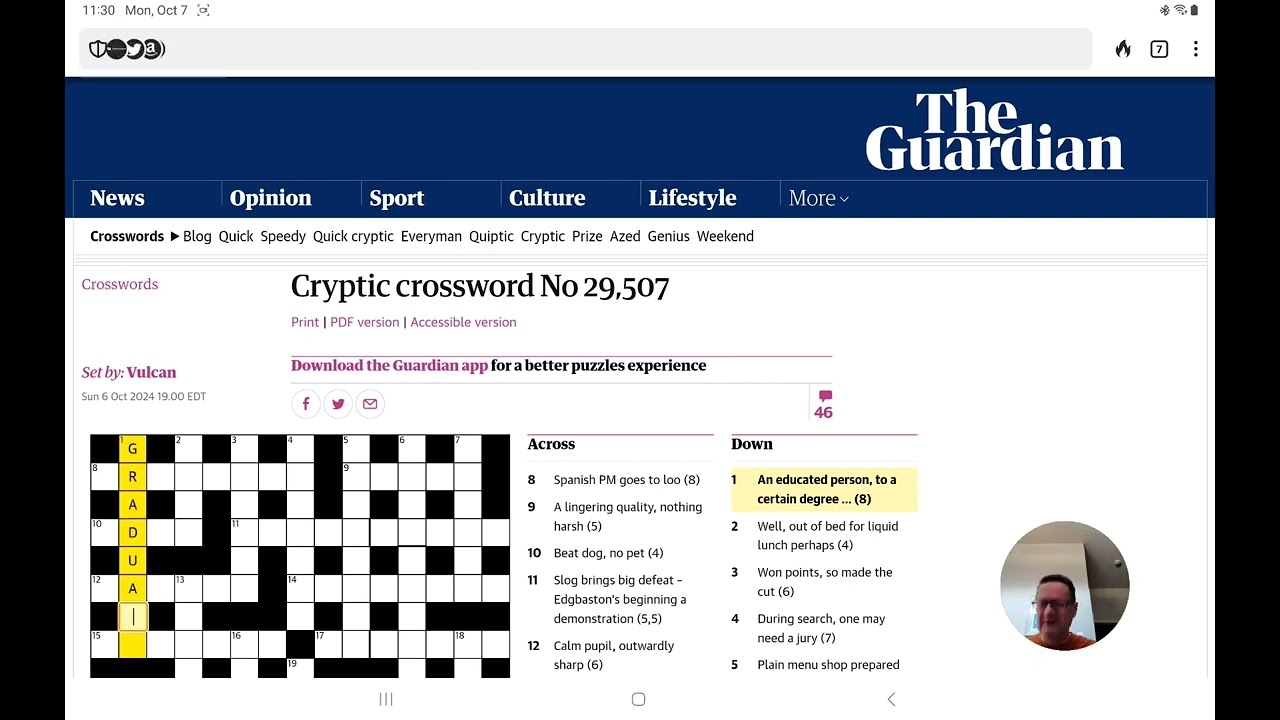
Task: Open the Culture section in the navigation
Action: (547, 198)
